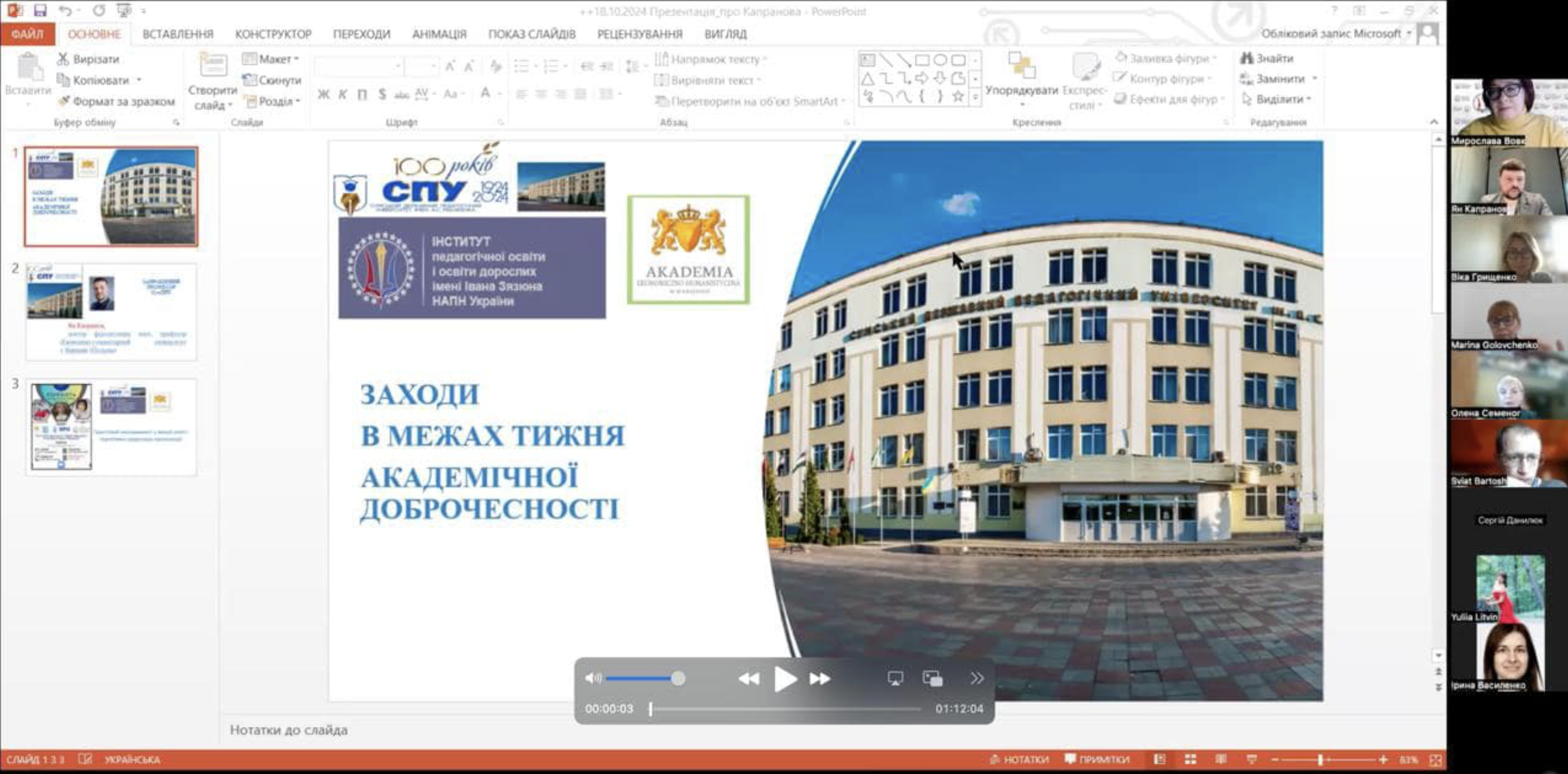This screenshot has height=774, width=1568.
Task: Click the zoom slider in the status bar
Action: pyautogui.click(x=1329, y=760)
